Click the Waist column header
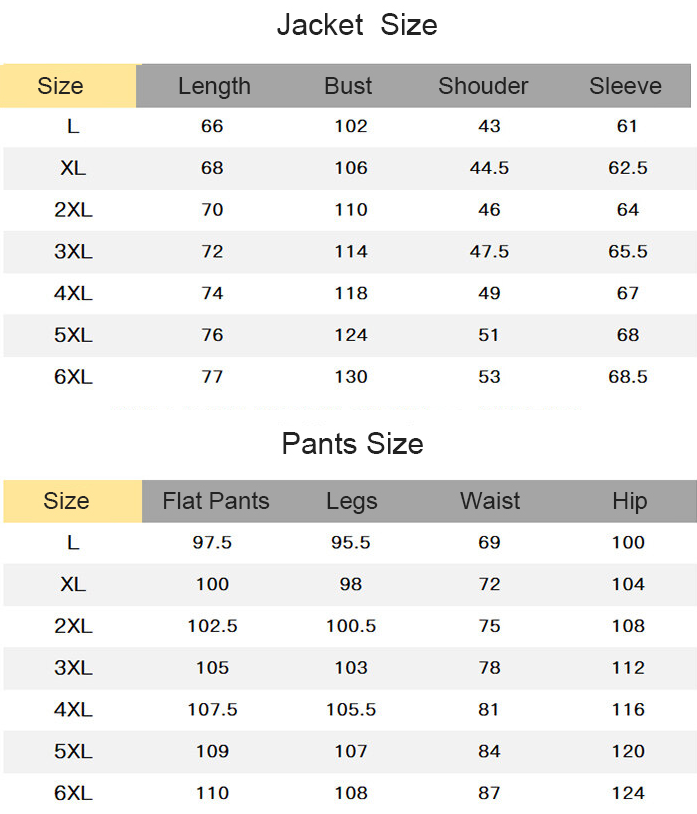The height and width of the screenshot is (814, 697). 490,501
